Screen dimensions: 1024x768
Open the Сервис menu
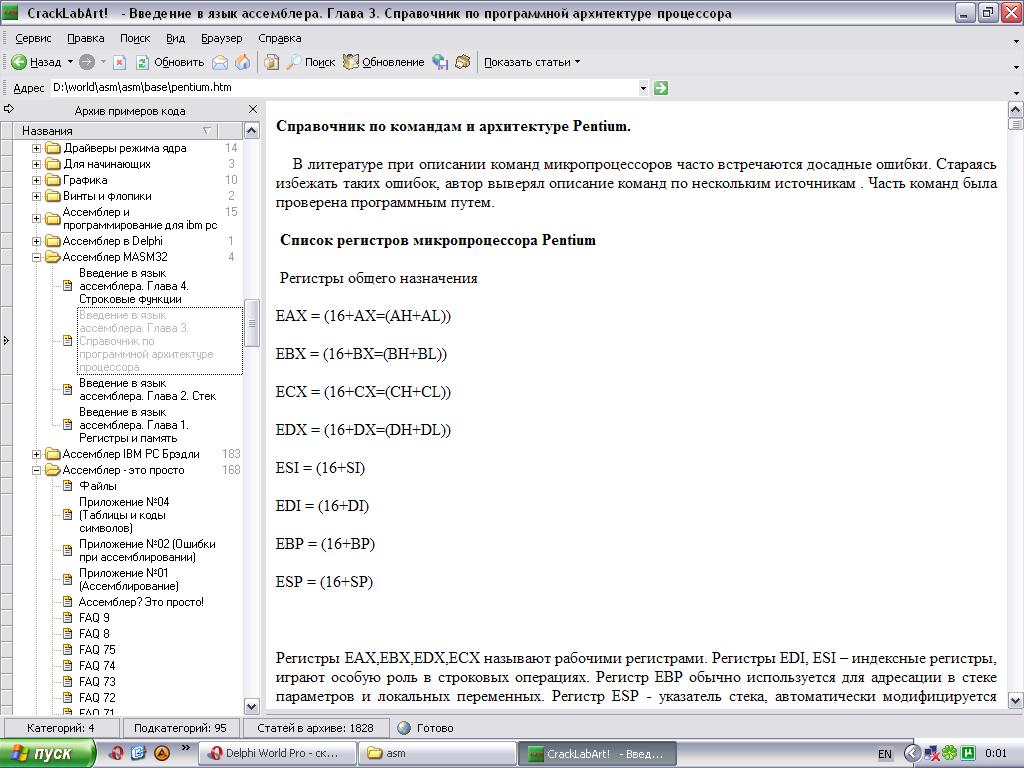coord(33,38)
